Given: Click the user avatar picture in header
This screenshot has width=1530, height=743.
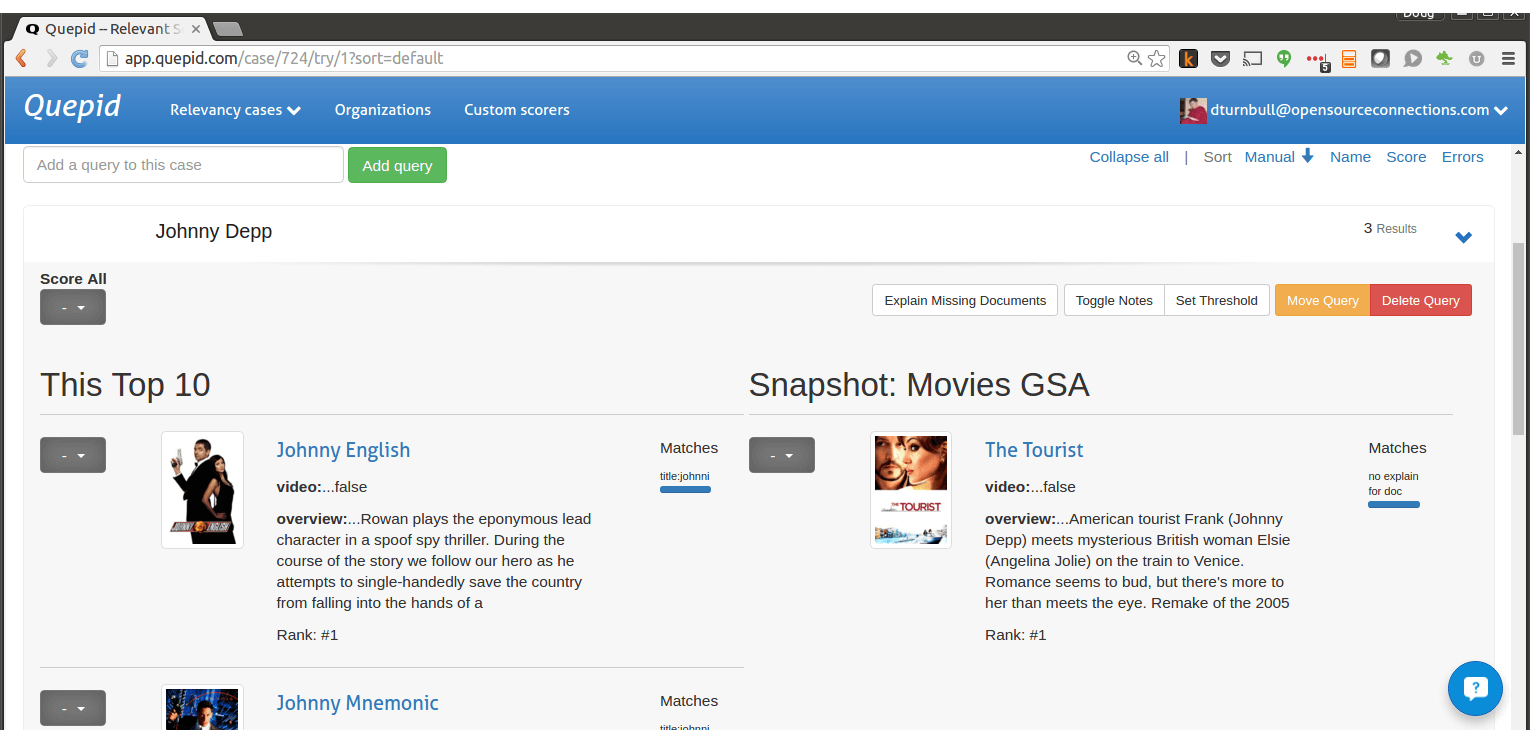Looking at the screenshot, I should click(x=1193, y=111).
